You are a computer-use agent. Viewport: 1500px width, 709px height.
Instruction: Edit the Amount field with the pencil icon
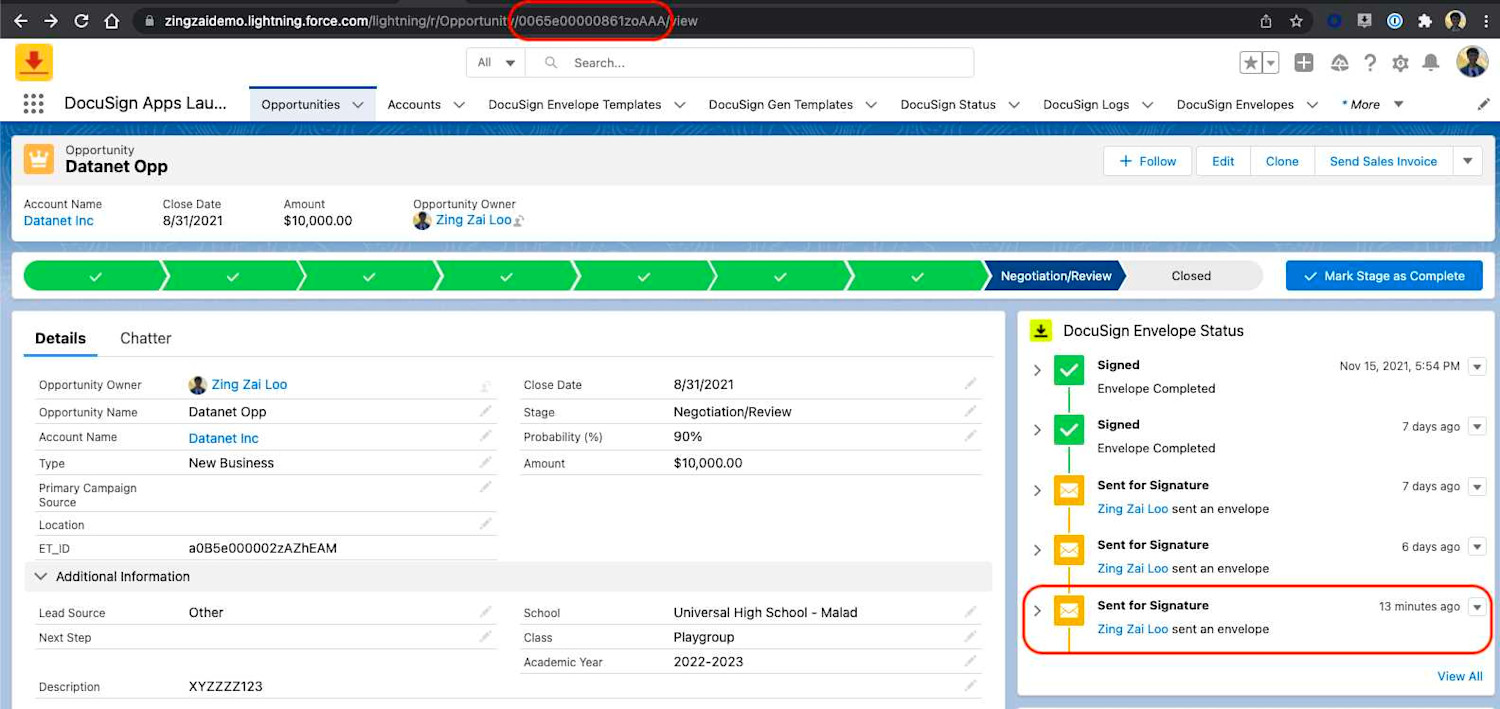[969, 463]
